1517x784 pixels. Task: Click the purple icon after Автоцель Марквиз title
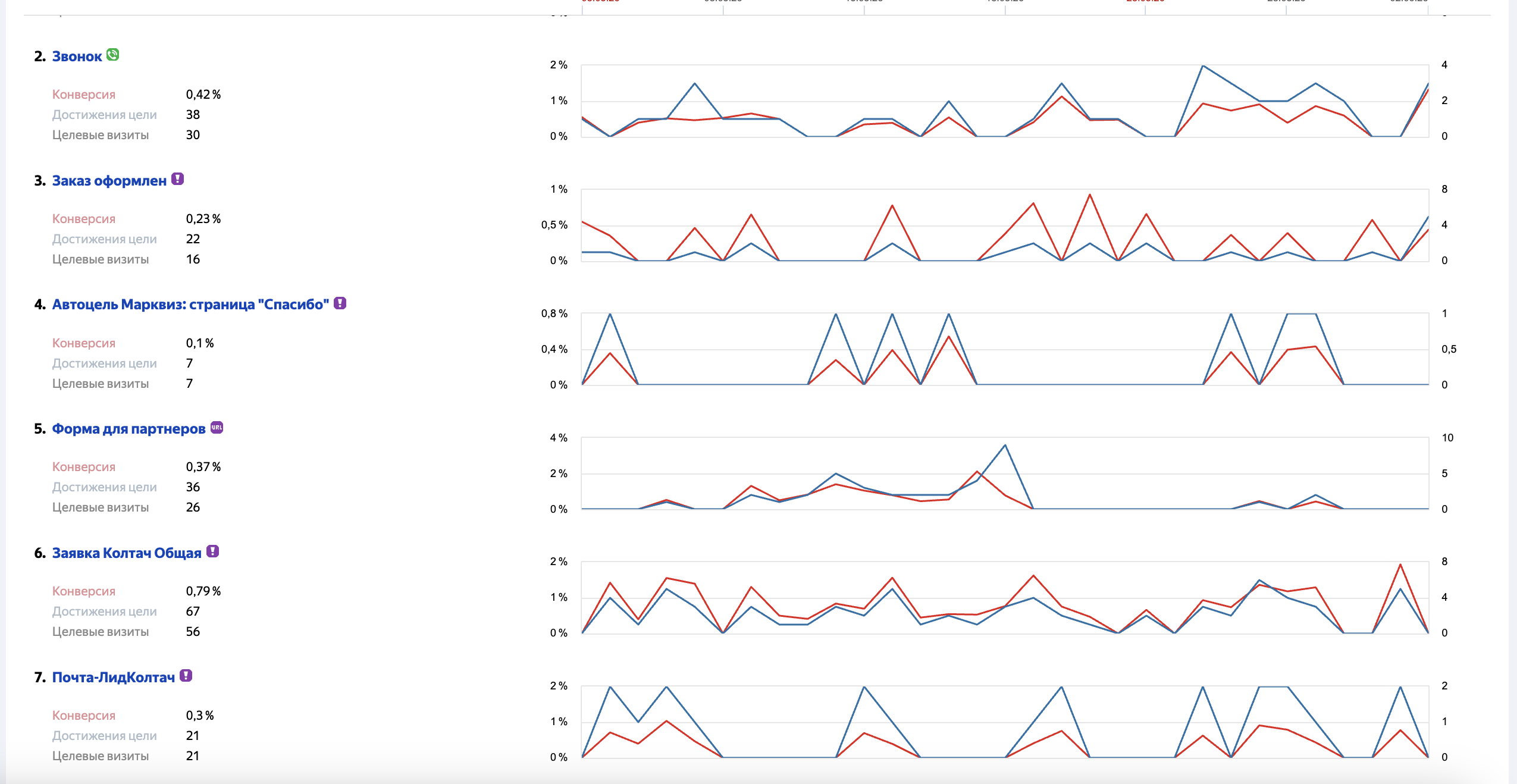340,303
